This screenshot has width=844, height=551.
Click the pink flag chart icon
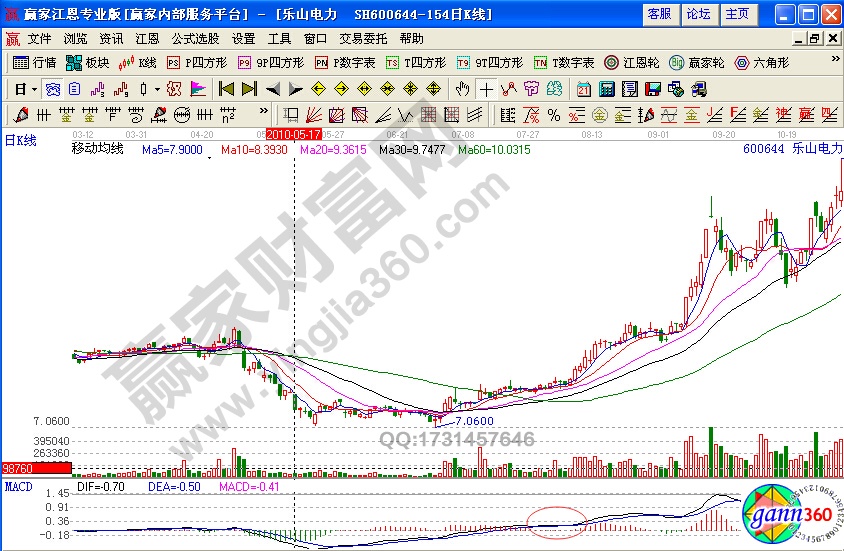click(x=198, y=89)
